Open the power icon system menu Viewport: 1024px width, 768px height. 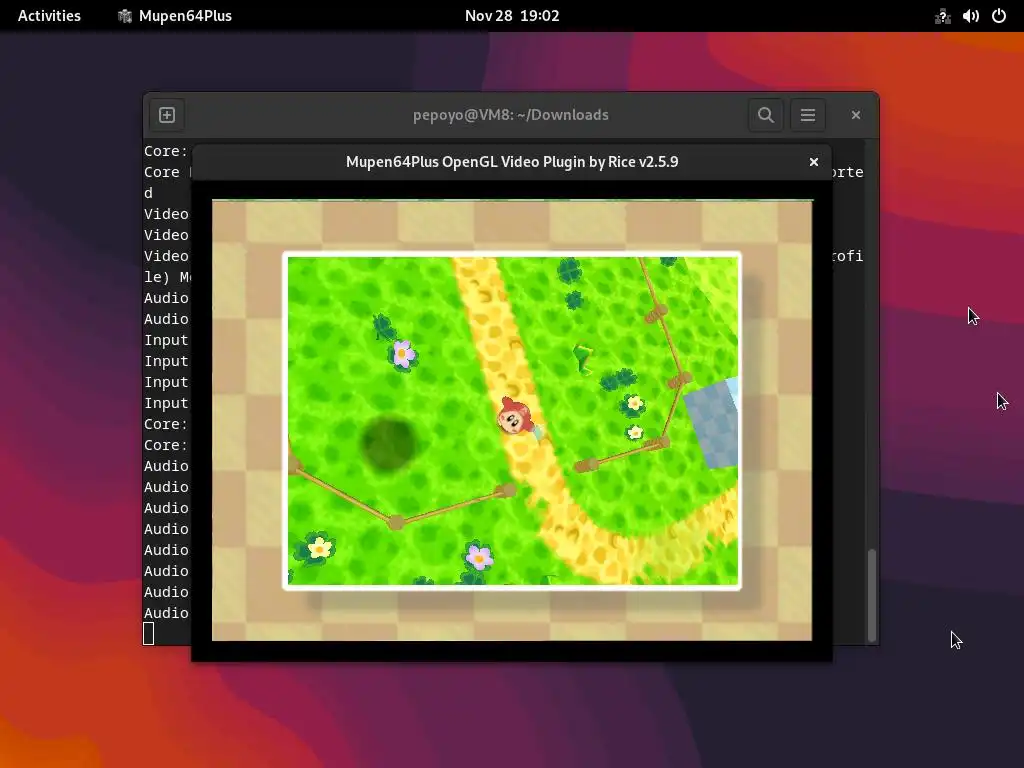(999, 16)
